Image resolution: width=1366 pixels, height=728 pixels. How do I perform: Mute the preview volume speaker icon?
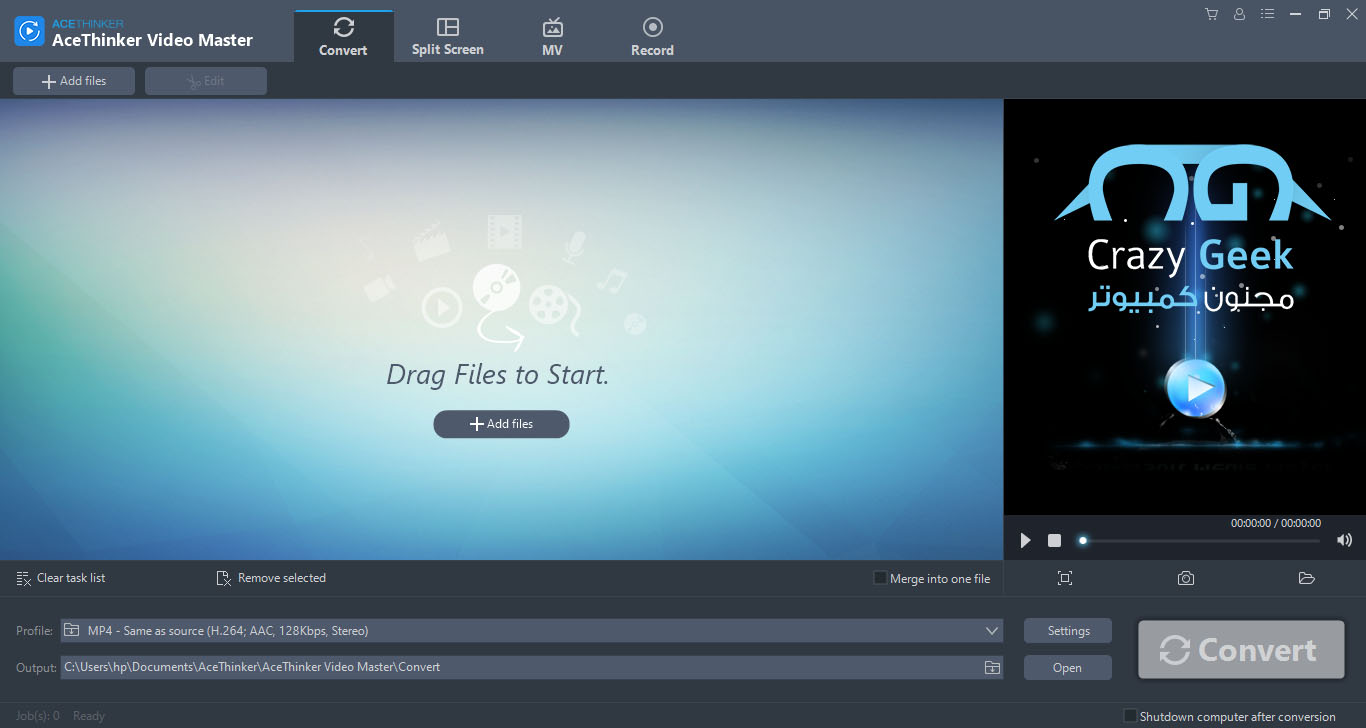1344,540
